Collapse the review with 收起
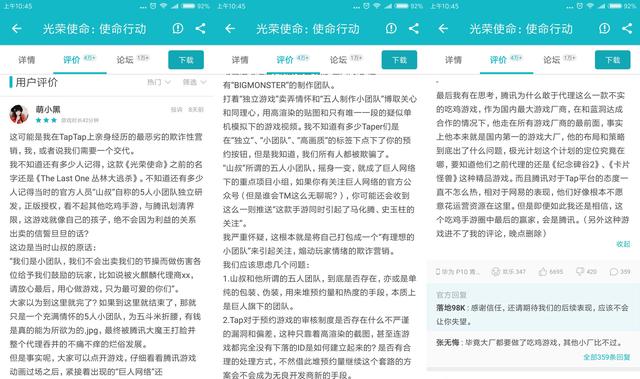Viewport: 640px width, 379px height. [x=623, y=244]
